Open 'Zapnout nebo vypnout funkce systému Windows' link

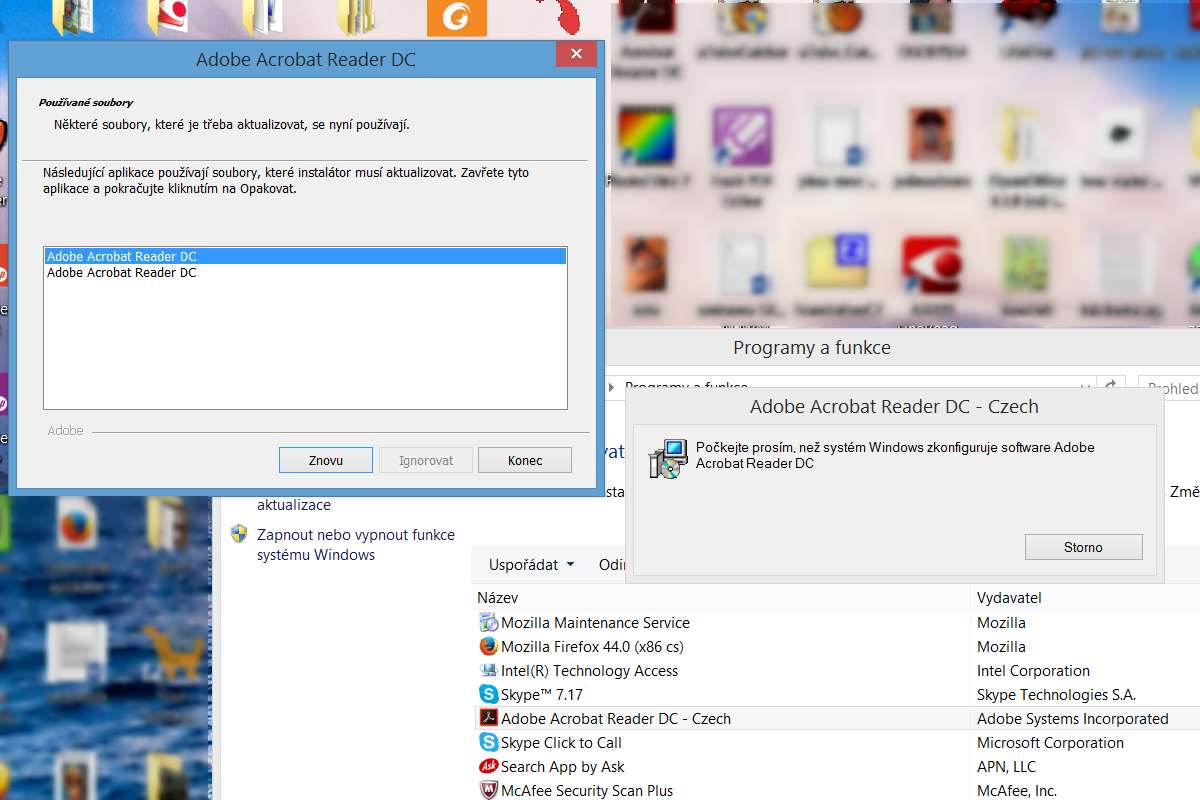(356, 545)
